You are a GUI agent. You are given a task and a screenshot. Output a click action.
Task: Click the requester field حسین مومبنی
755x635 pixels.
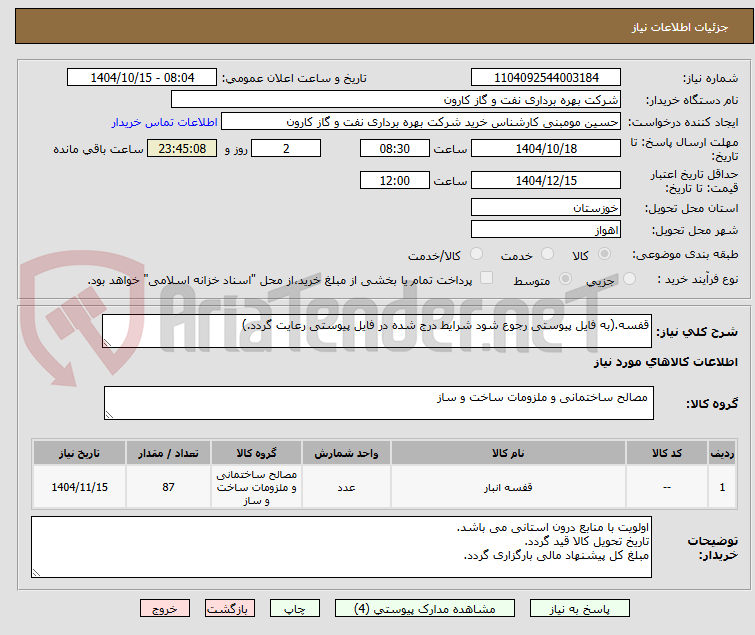(x=421, y=122)
